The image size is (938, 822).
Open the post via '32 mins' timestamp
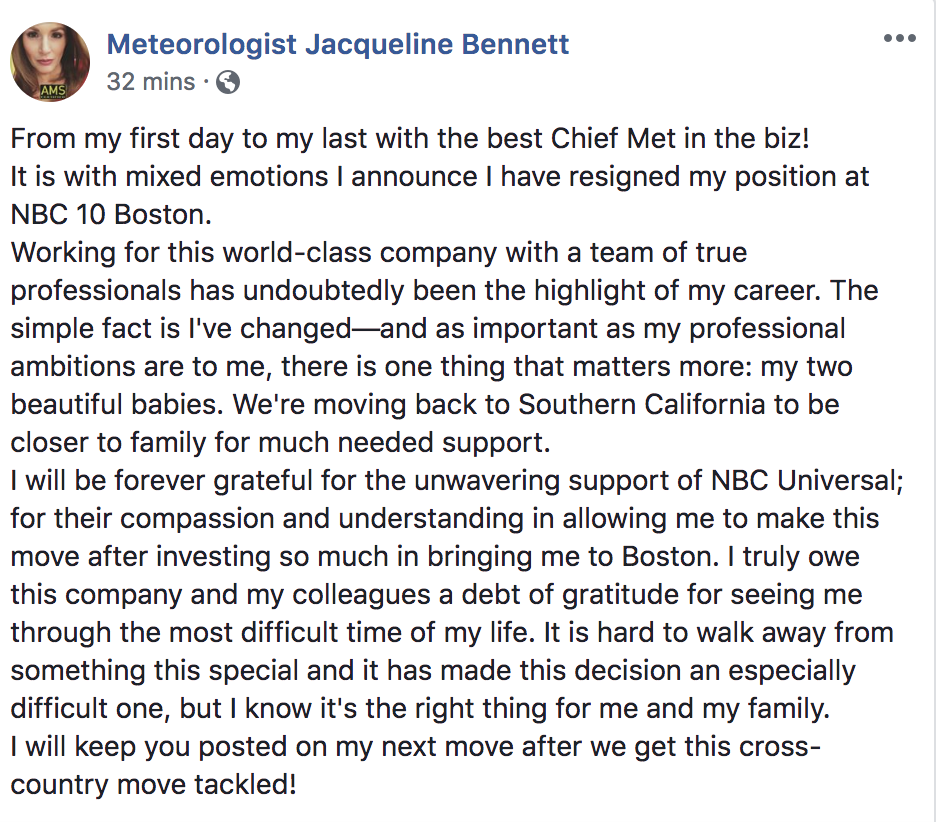(x=151, y=82)
